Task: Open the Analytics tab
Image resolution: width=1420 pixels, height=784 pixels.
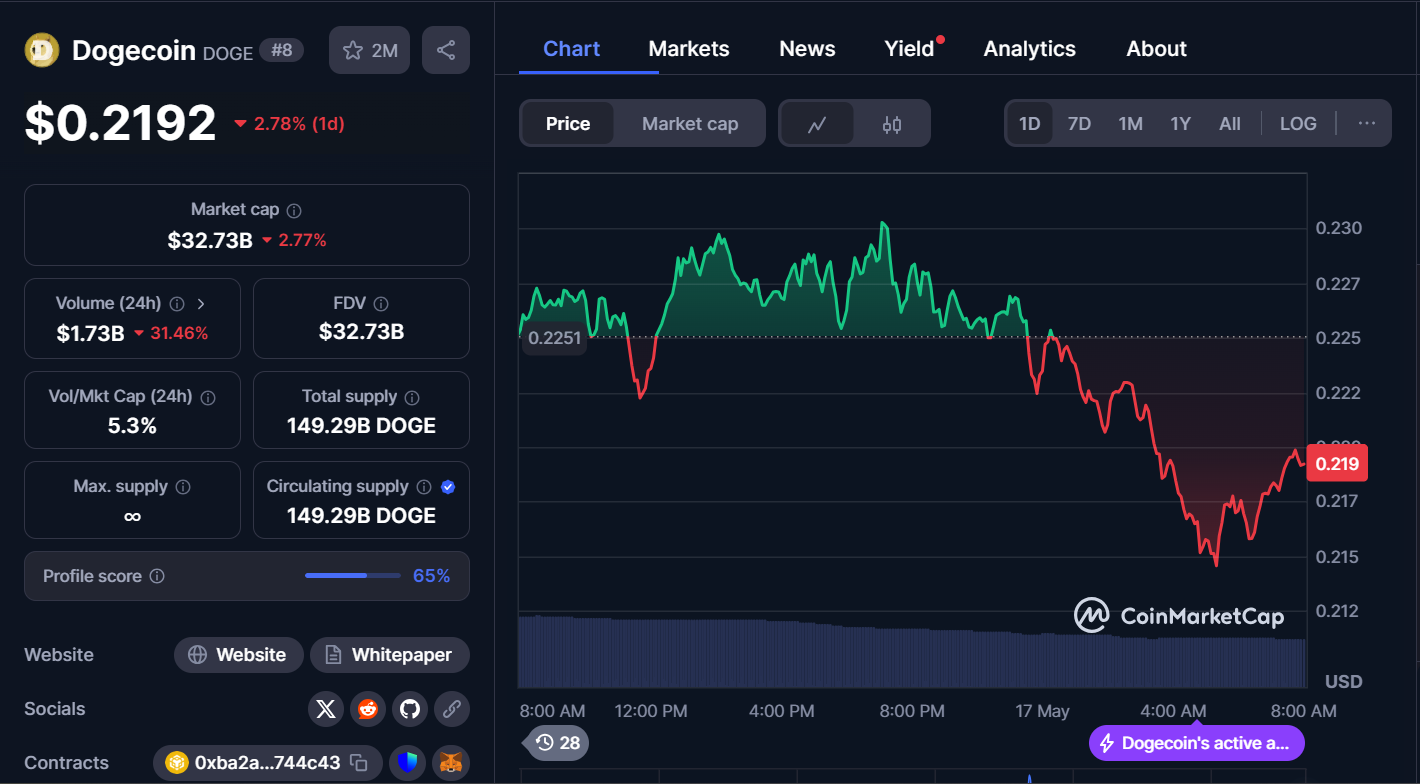Action: coord(1030,49)
